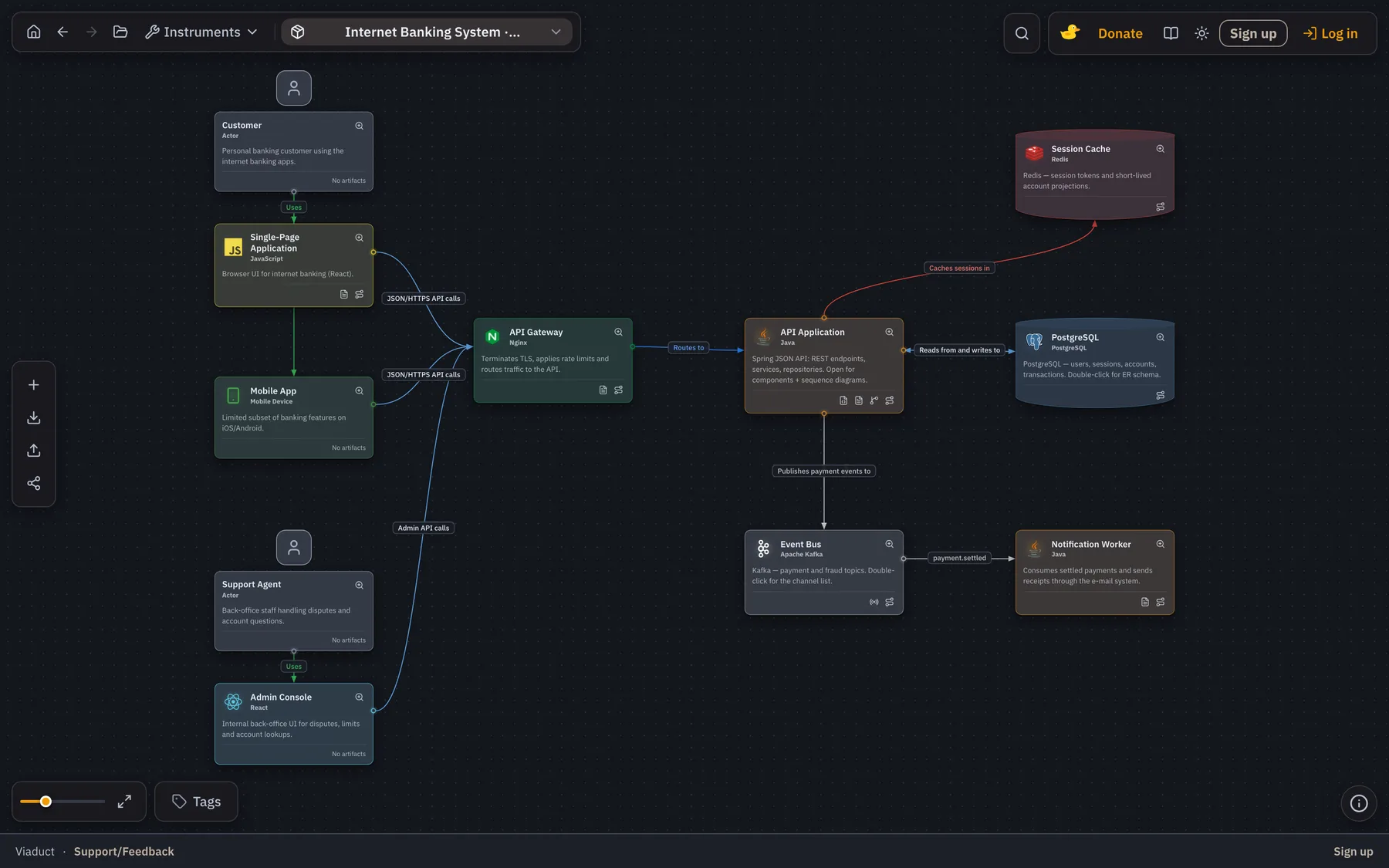The height and width of the screenshot is (868, 1389).
Task: Inspect the Customer node with its magnifier
Action: pos(359,126)
